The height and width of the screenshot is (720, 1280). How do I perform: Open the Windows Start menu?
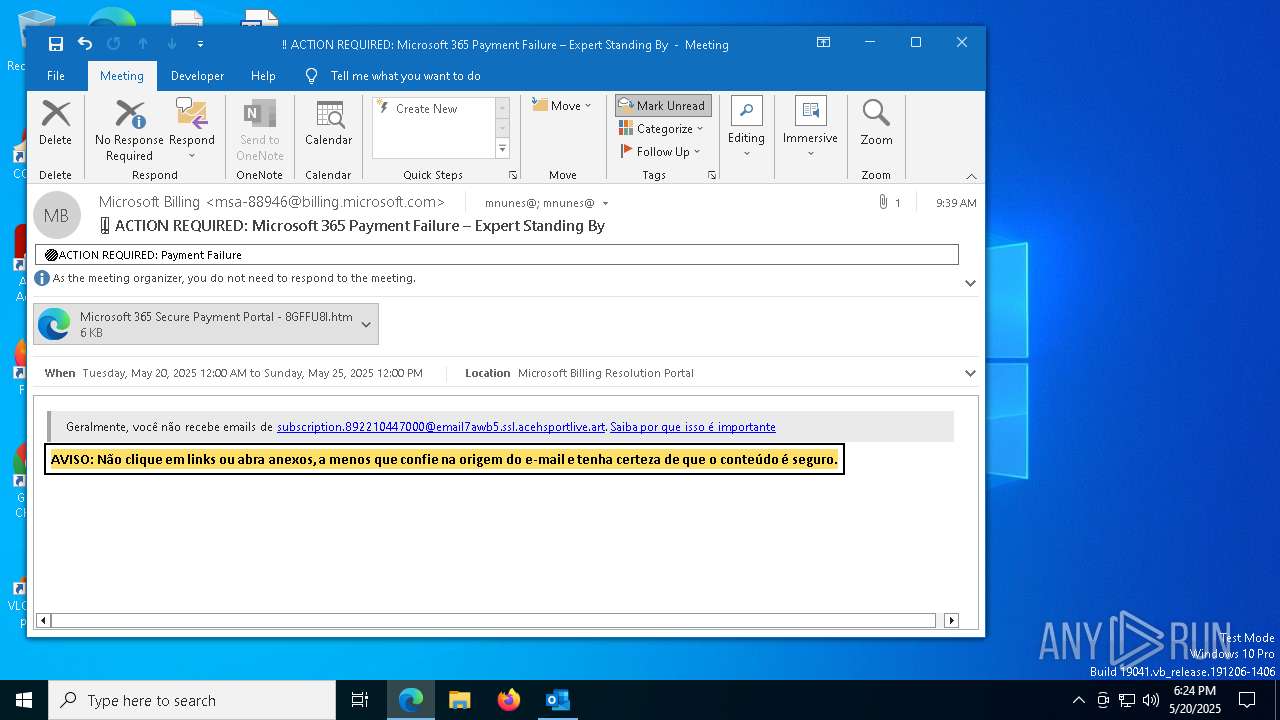24,700
